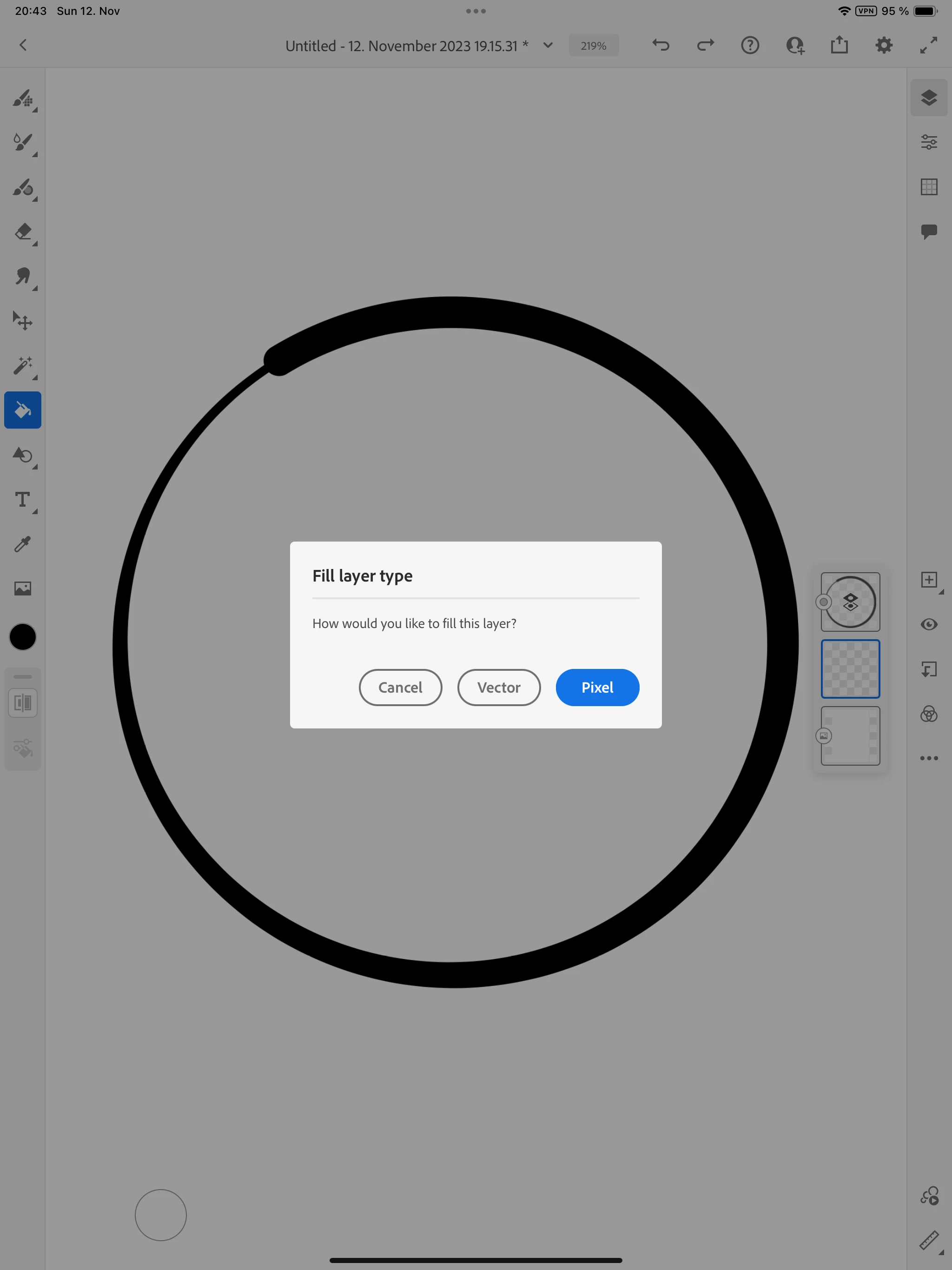Viewport: 952px width, 1270px height.
Task: Open the black color swatch
Action: point(22,637)
